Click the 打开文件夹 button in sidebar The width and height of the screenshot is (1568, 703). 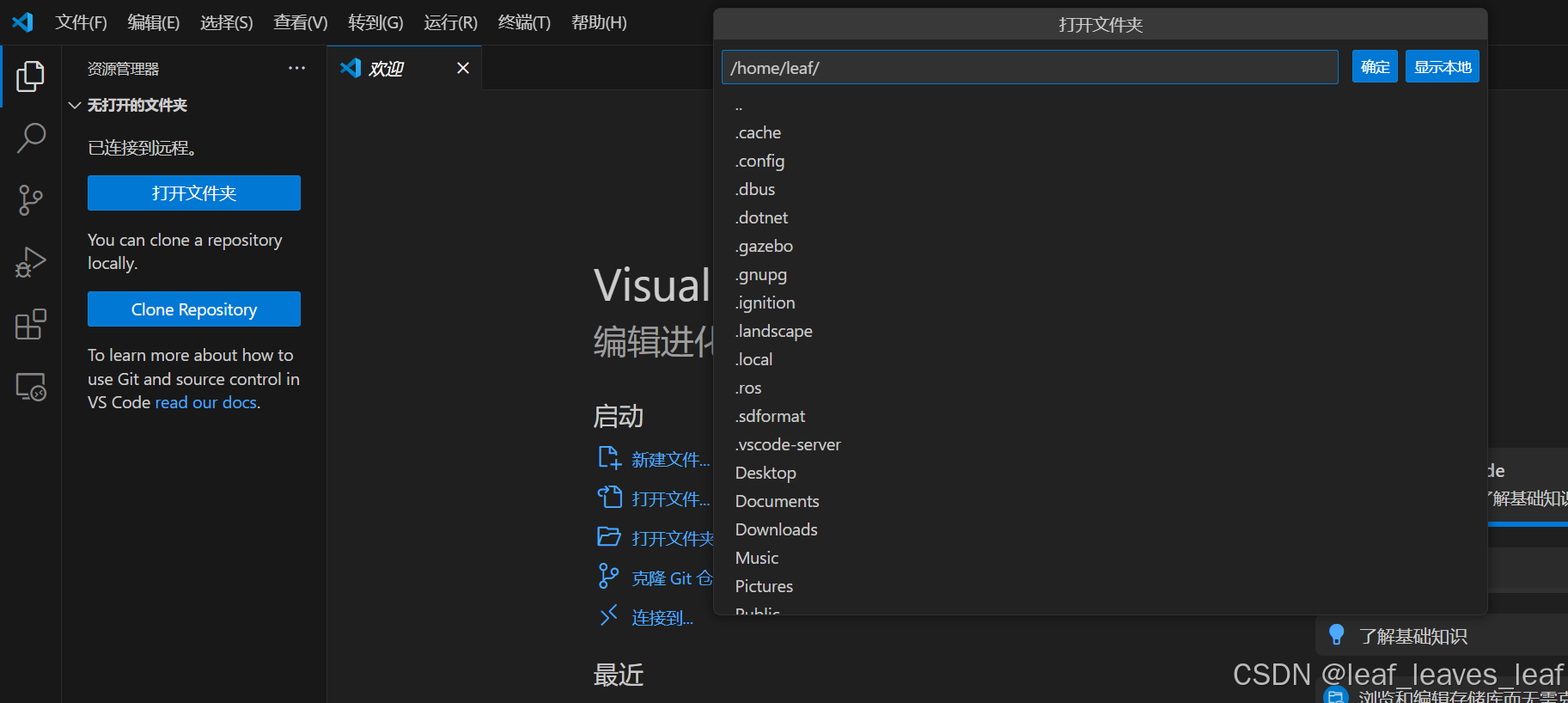click(194, 193)
